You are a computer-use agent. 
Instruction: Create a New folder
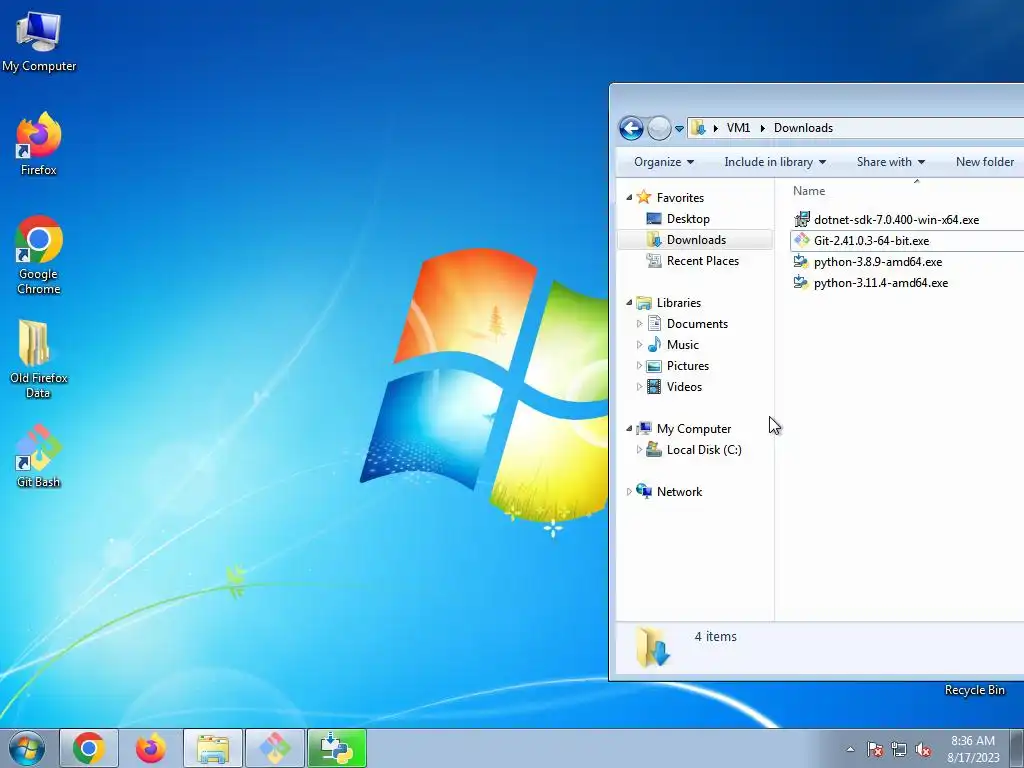985,162
